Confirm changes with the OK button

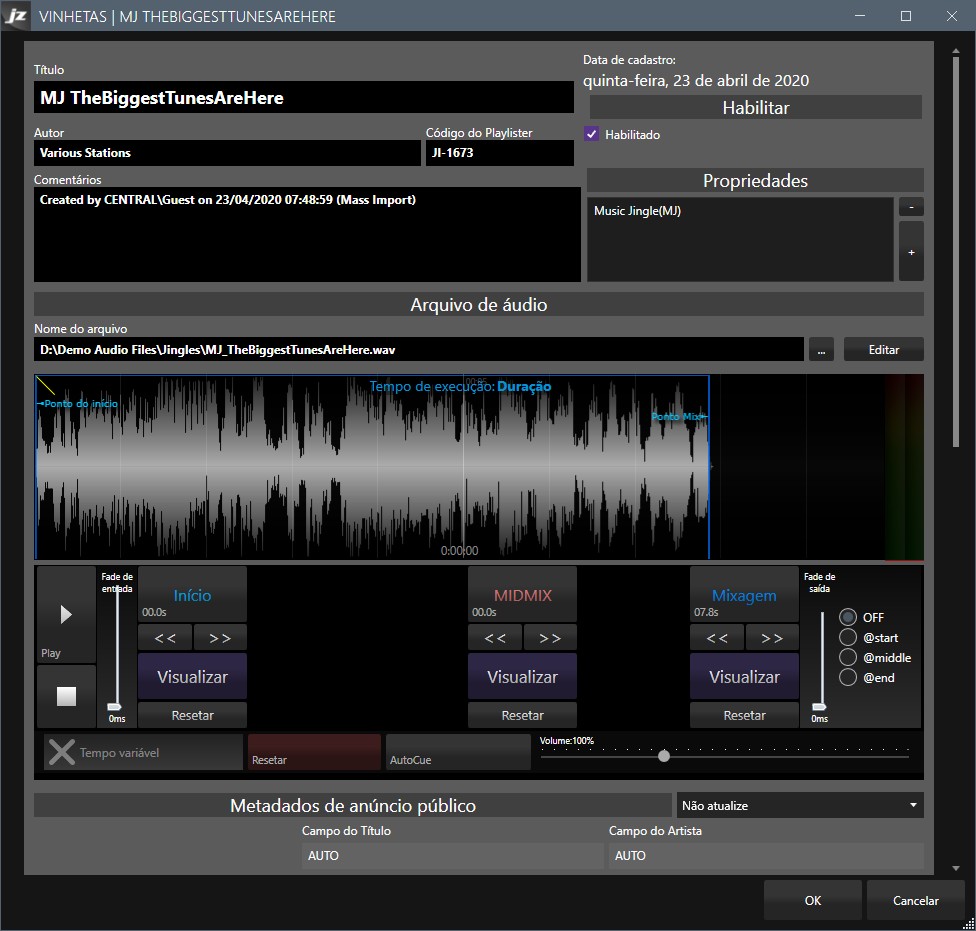(x=812, y=900)
